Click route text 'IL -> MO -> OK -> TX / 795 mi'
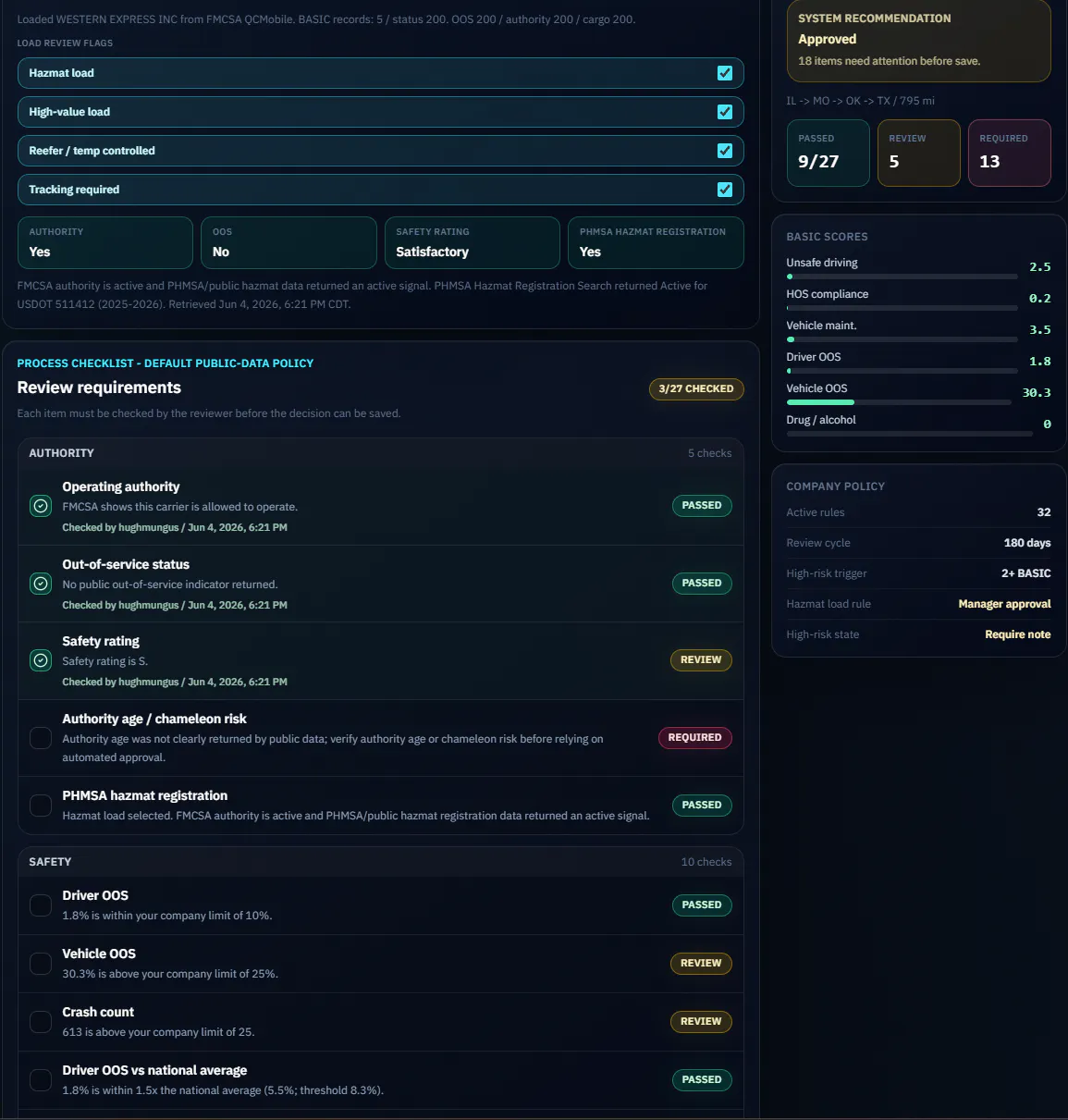1068x1120 pixels. point(861,101)
